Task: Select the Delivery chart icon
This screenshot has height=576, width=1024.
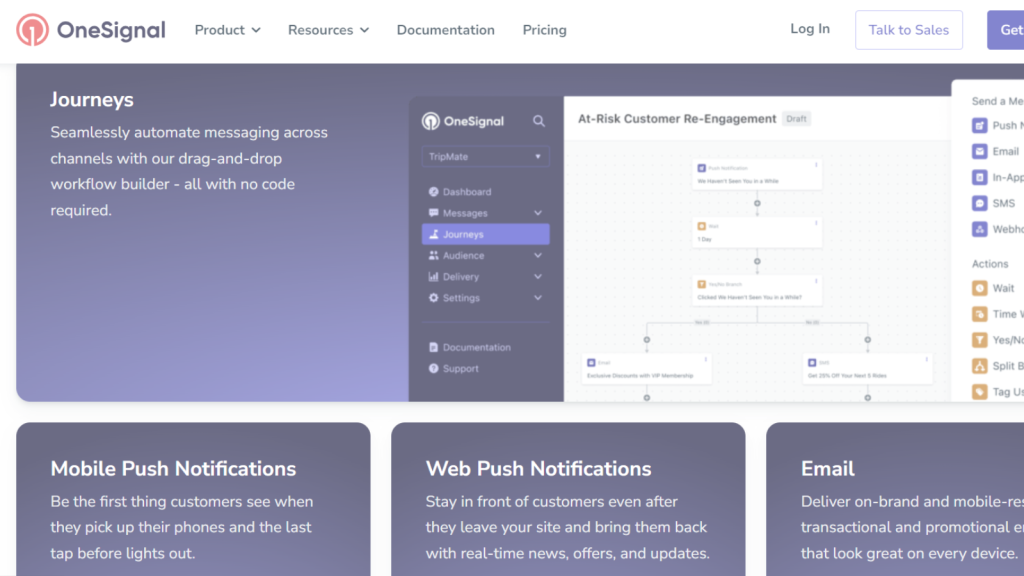Action: 432,277
